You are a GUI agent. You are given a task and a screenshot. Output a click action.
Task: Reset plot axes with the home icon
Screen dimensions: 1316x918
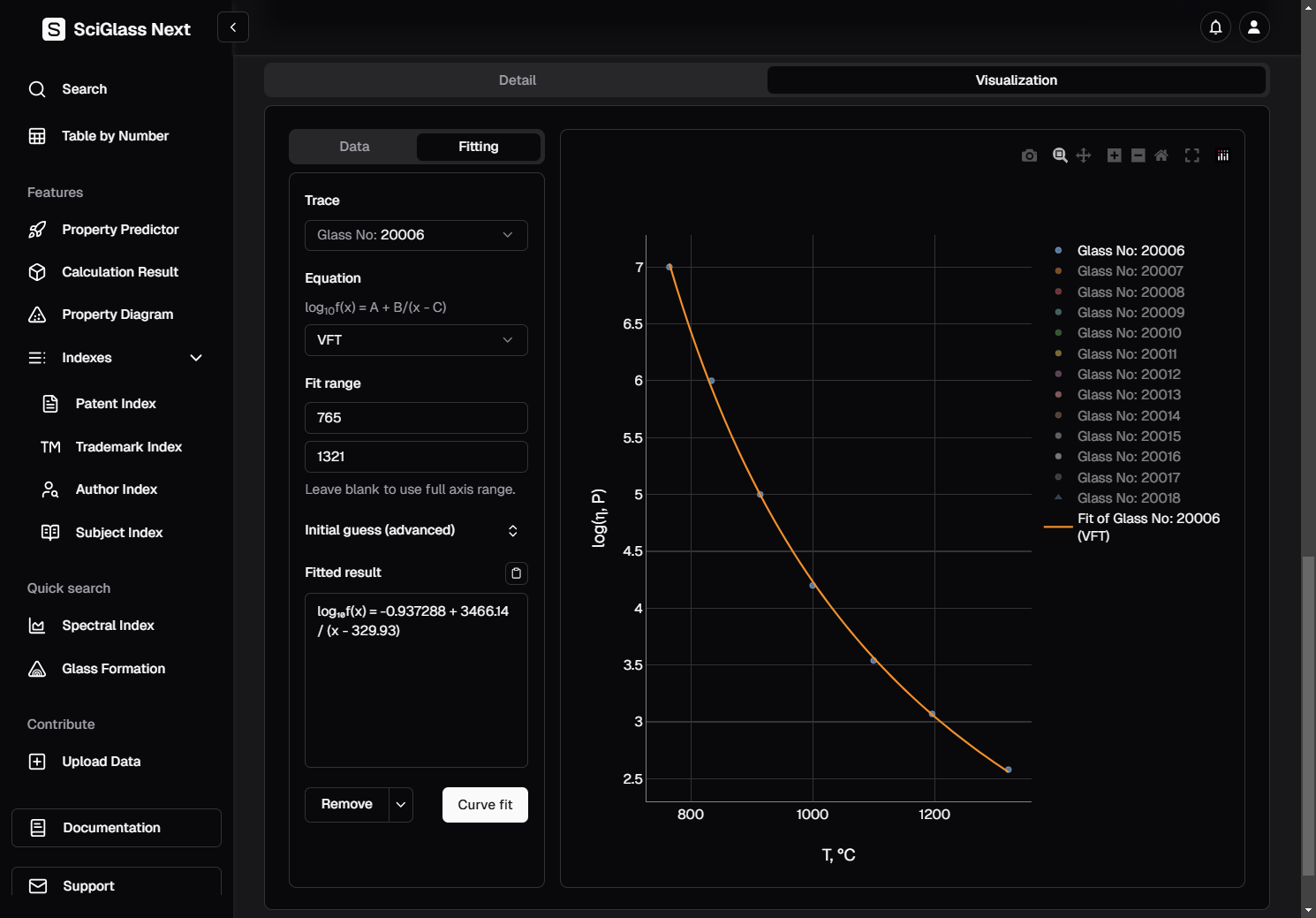tap(1161, 156)
